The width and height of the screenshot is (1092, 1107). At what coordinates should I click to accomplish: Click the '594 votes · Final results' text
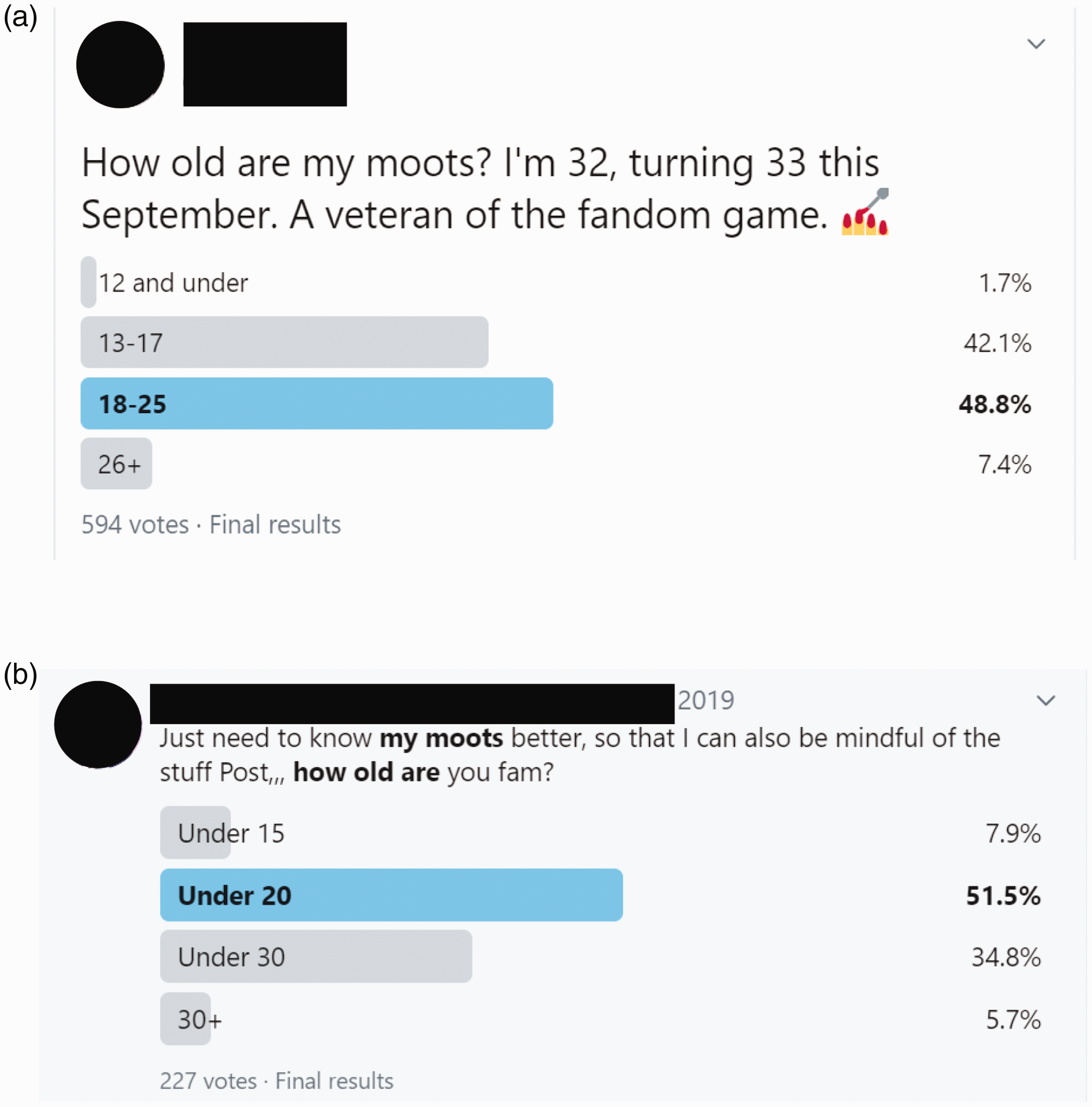pyautogui.click(x=211, y=524)
